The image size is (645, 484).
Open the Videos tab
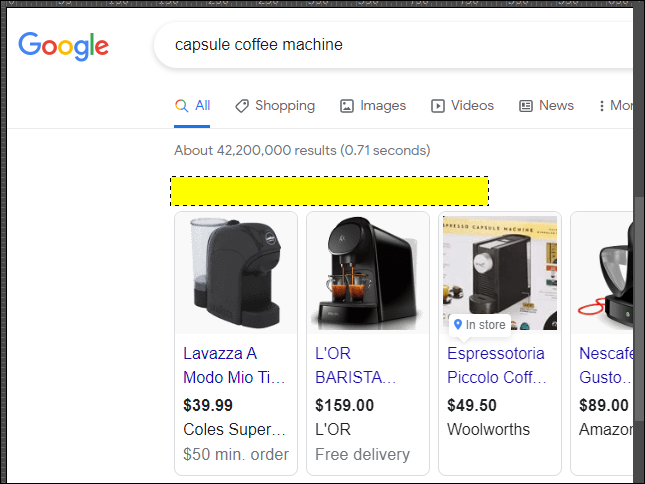(x=462, y=106)
